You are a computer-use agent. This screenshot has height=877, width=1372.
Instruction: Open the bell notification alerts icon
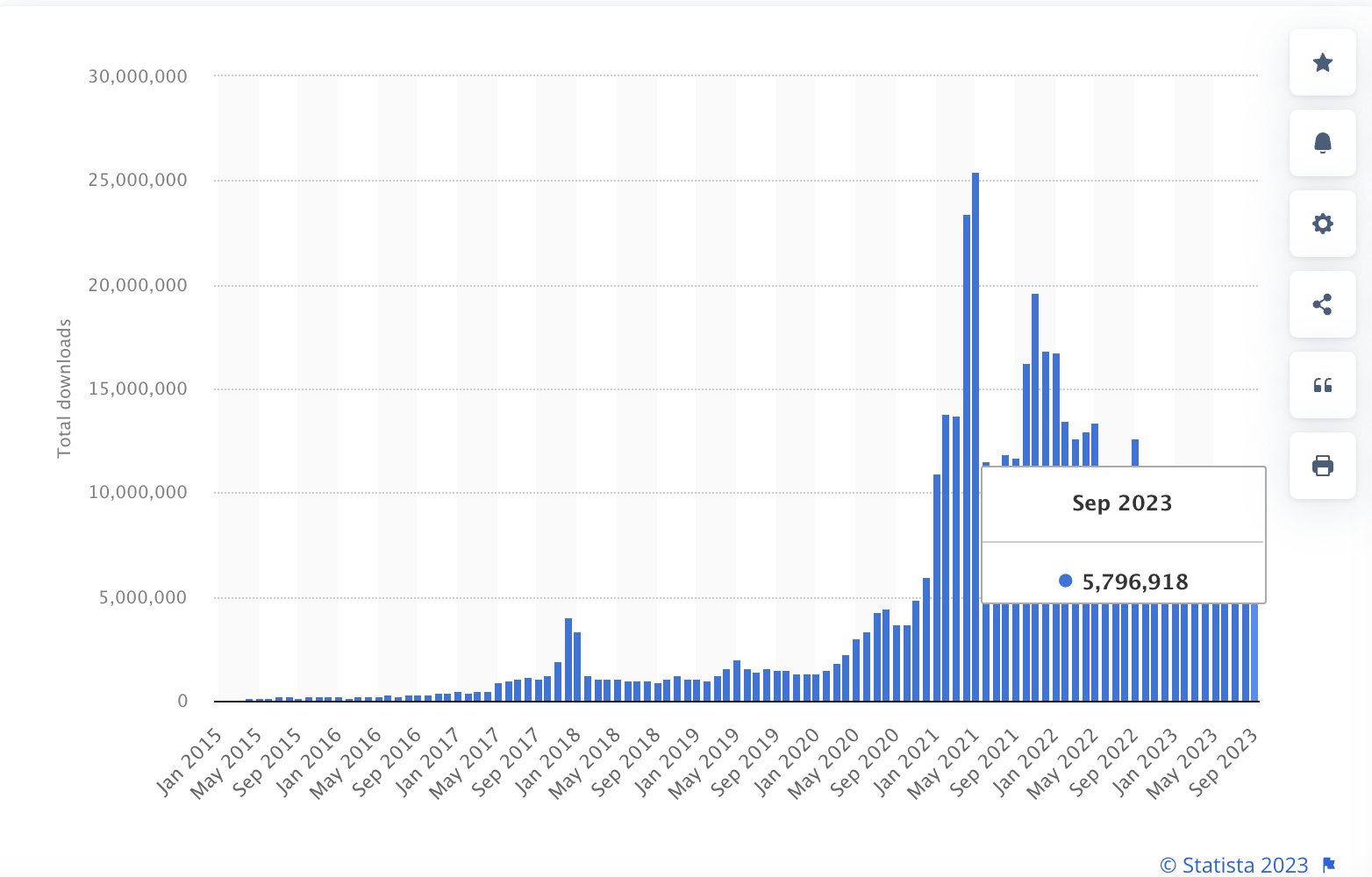point(1322,143)
